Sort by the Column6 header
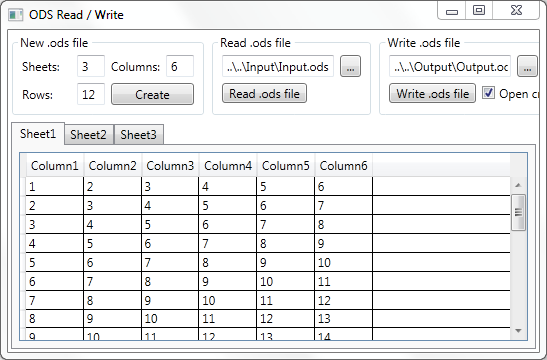Viewport: 547px width, 360px height. (x=344, y=166)
